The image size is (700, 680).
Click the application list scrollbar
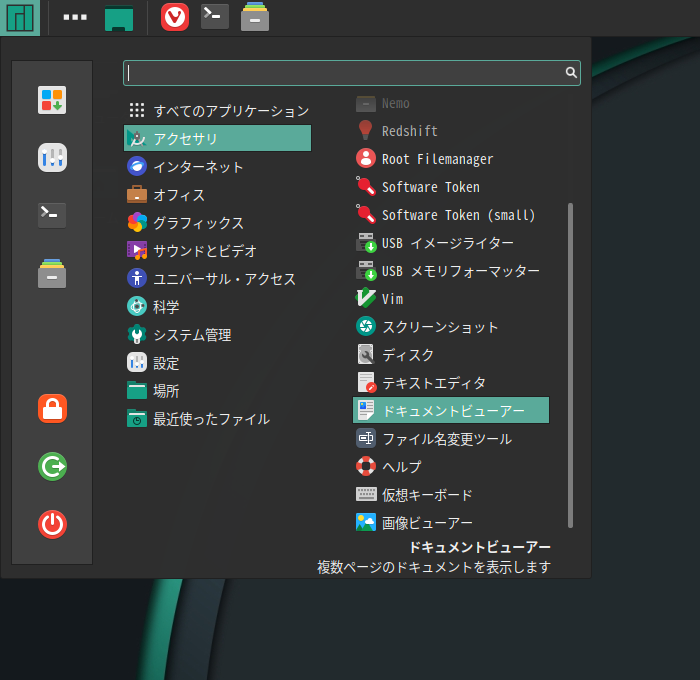click(x=570, y=365)
